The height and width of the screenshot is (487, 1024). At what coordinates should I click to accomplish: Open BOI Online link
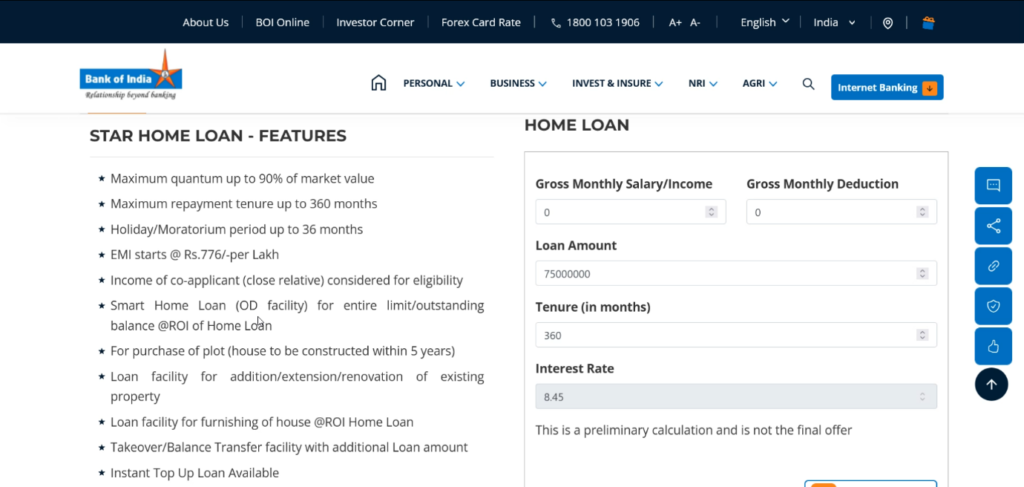point(282,22)
